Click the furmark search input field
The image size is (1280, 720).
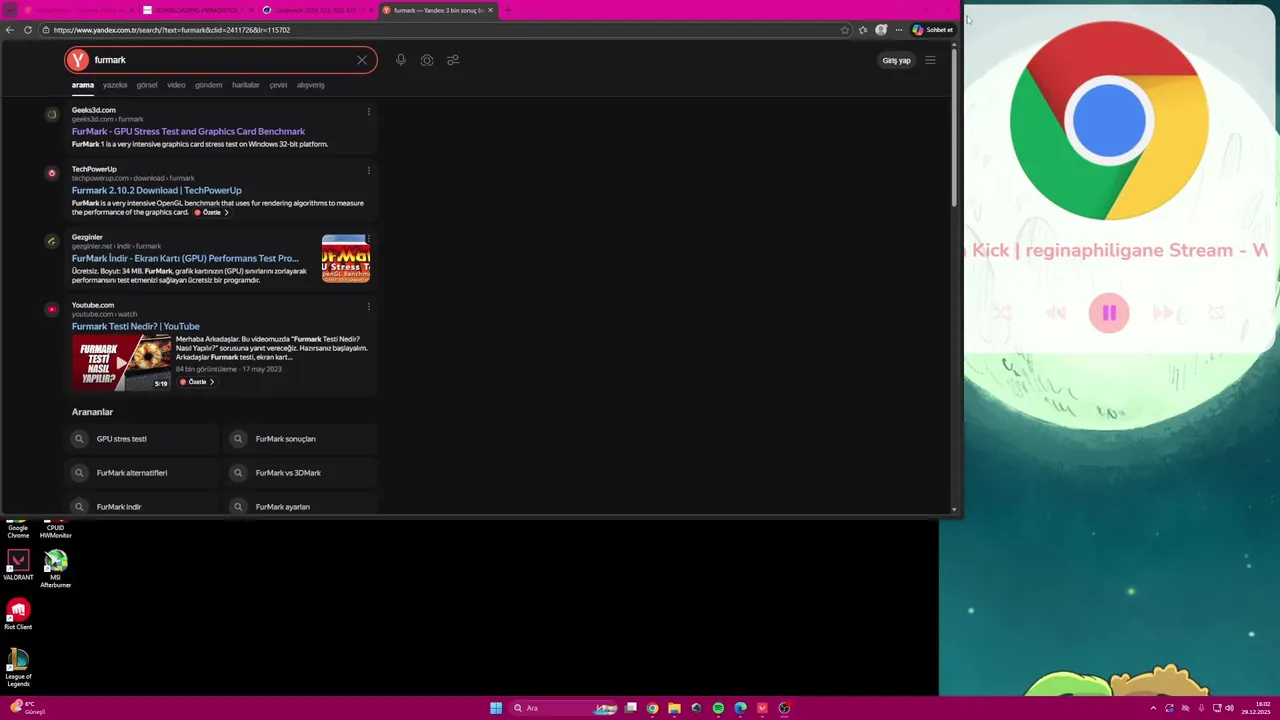(x=220, y=60)
